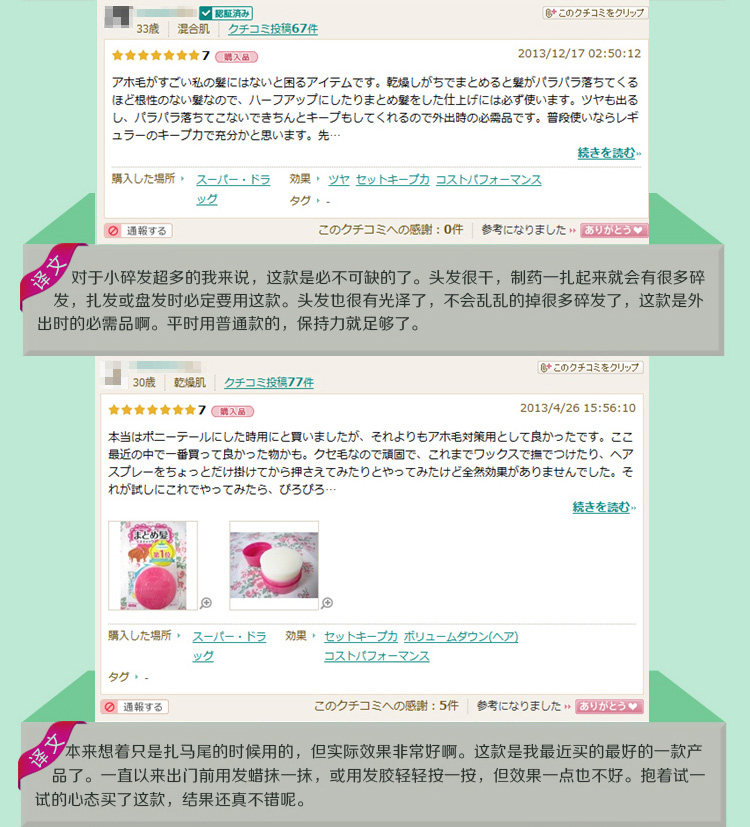Open pink まとめ髪 package thumbnail
The image size is (750, 827).
pyautogui.click(x=153, y=565)
